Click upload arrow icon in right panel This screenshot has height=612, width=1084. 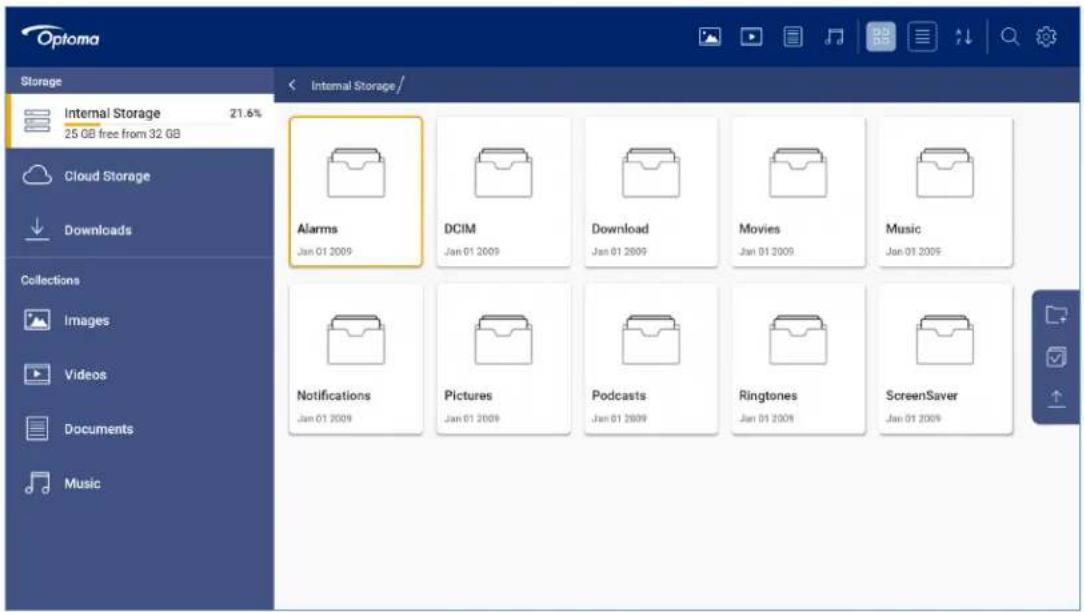click(1056, 399)
